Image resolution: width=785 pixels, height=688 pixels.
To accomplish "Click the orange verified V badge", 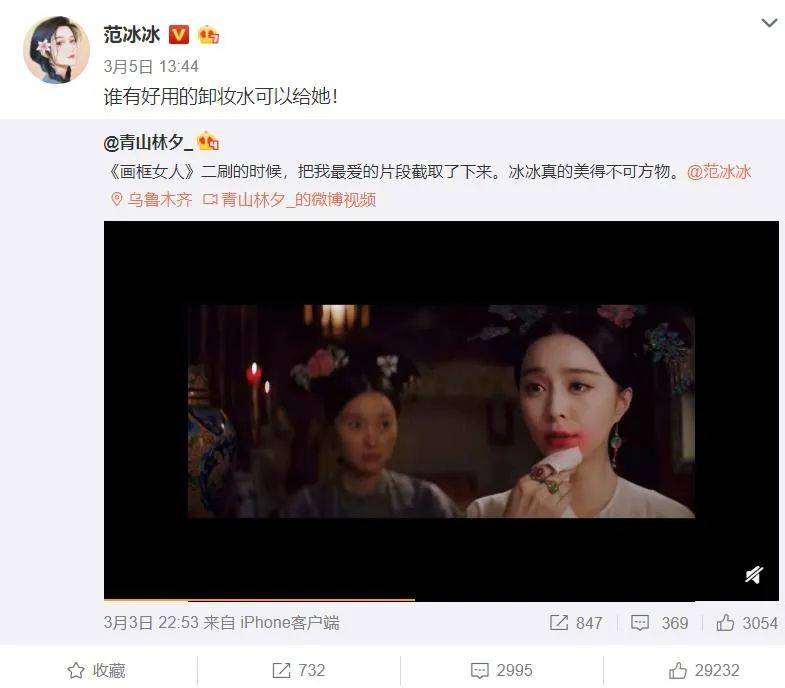I will 179,35.
